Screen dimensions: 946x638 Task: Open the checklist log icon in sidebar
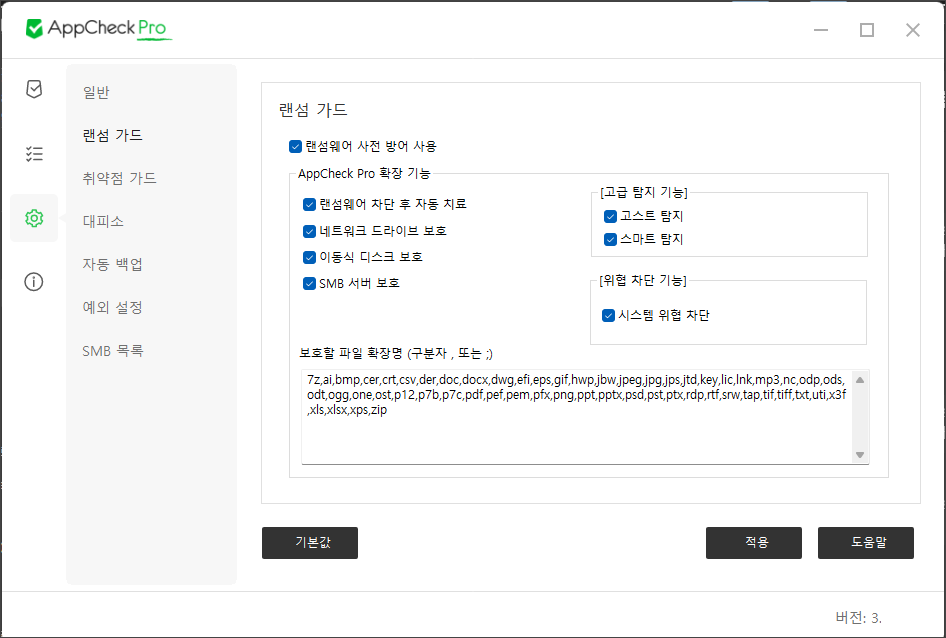point(34,154)
